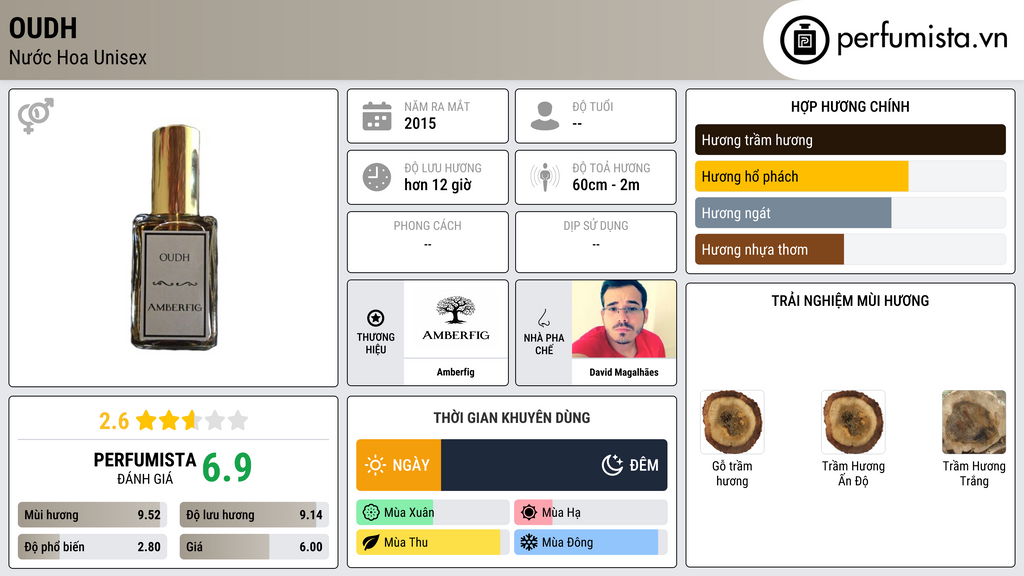The width and height of the screenshot is (1024, 576).
Task: Open the Amberfig brand logo
Action: point(456,319)
